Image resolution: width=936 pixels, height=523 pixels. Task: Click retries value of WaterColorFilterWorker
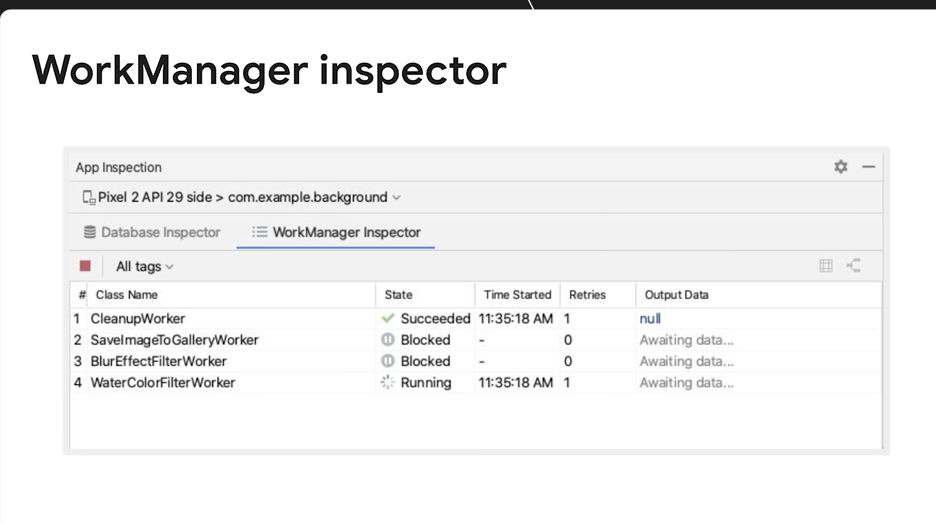(567, 383)
